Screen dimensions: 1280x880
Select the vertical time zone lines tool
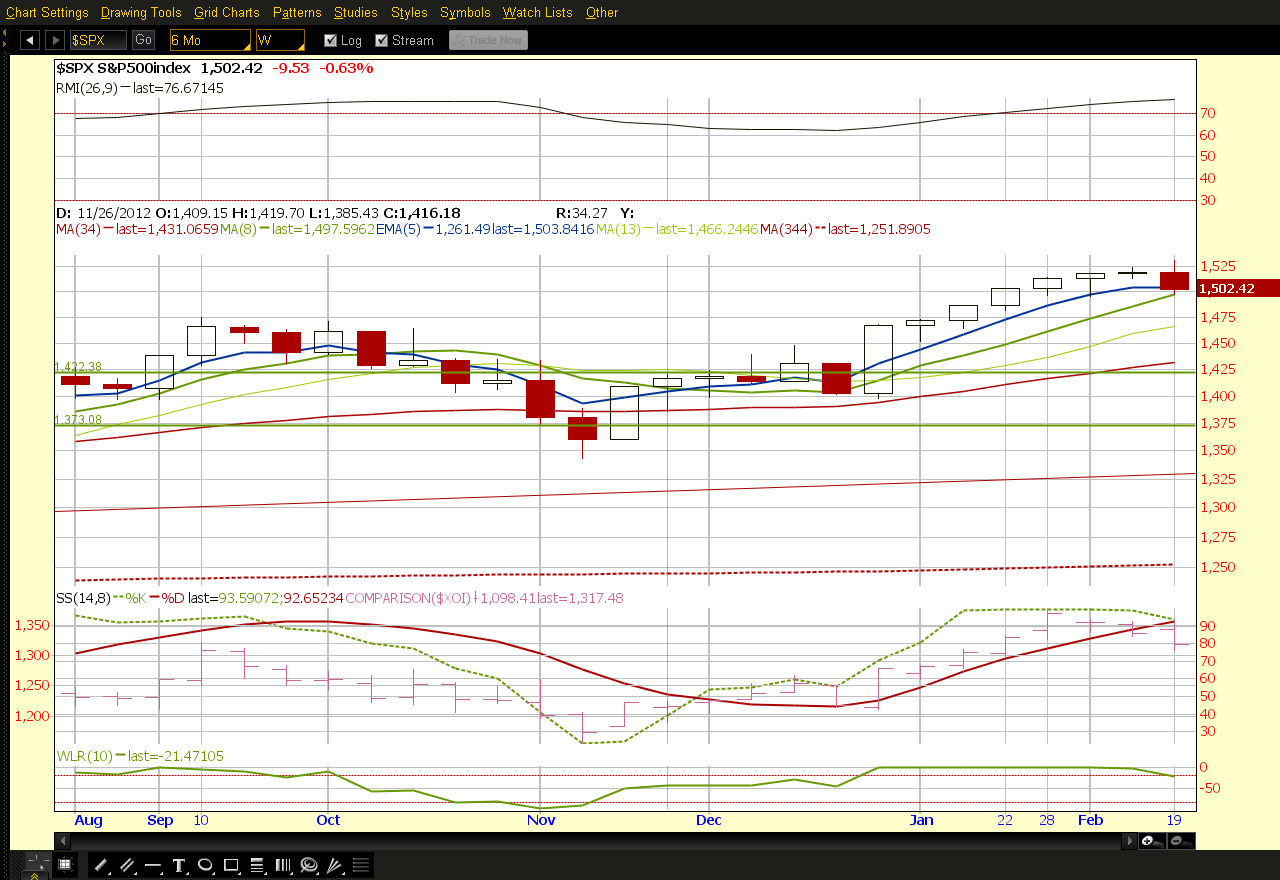point(283,865)
